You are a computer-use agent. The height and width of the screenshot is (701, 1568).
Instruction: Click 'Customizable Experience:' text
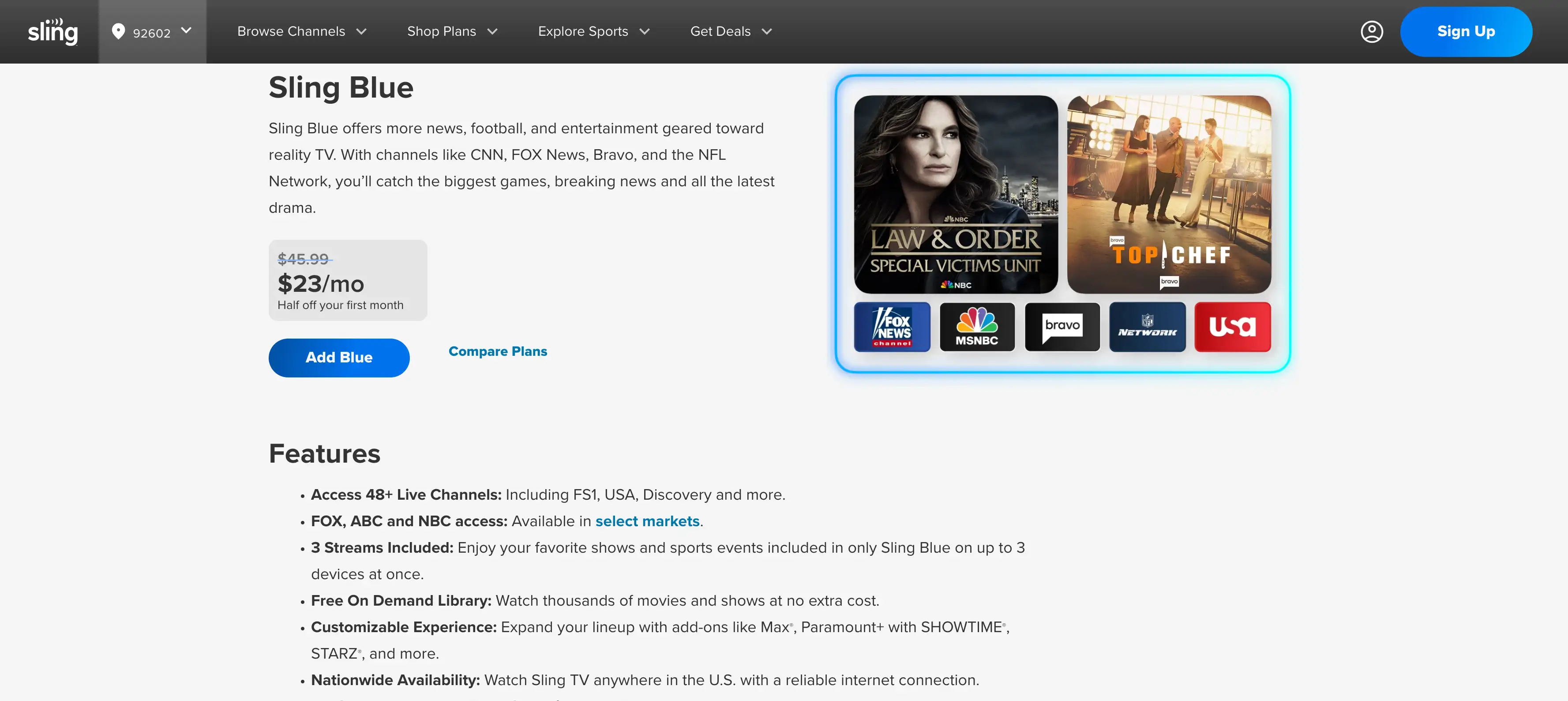404,627
